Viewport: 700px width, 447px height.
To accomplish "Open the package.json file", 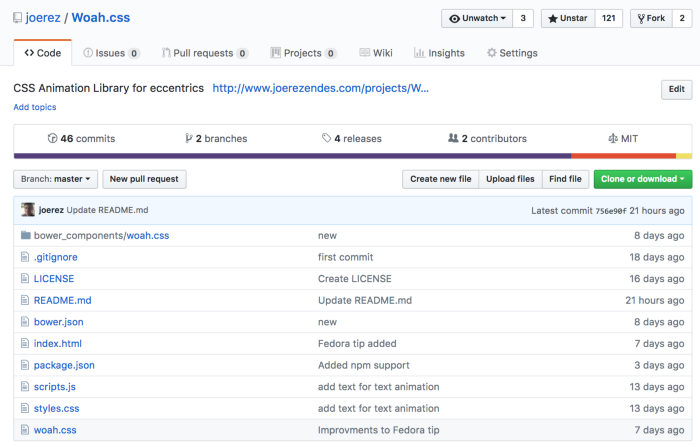I will (x=64, y=365).
